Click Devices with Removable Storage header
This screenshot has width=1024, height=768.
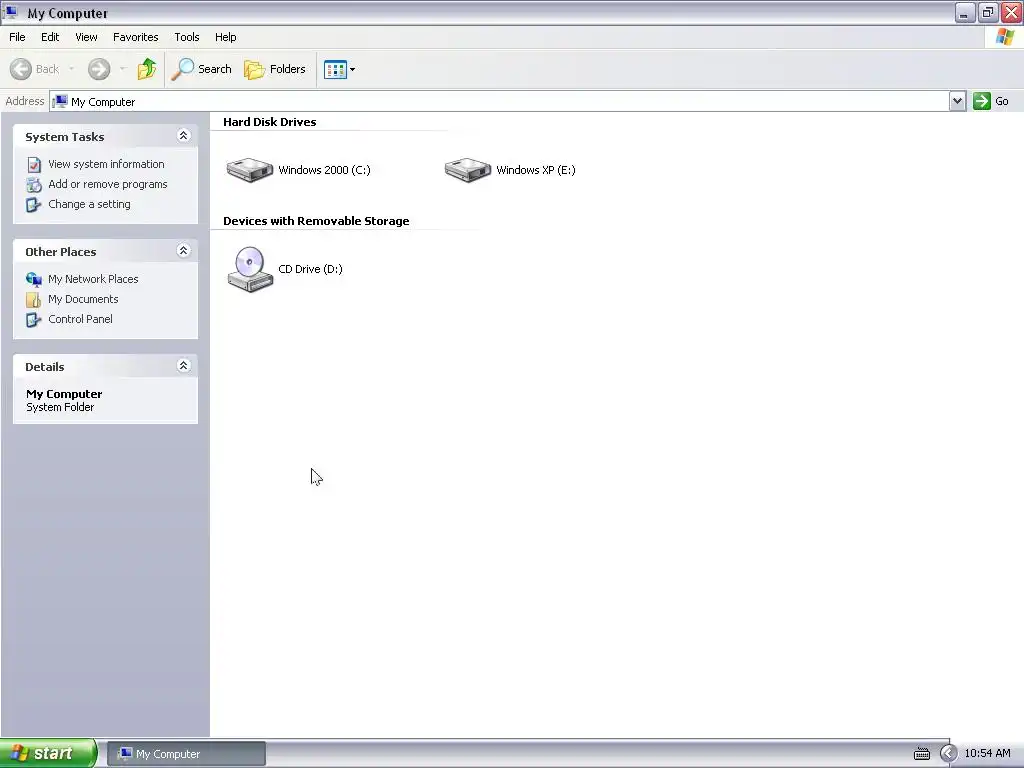pyautogui.click(x=316, y=221)
